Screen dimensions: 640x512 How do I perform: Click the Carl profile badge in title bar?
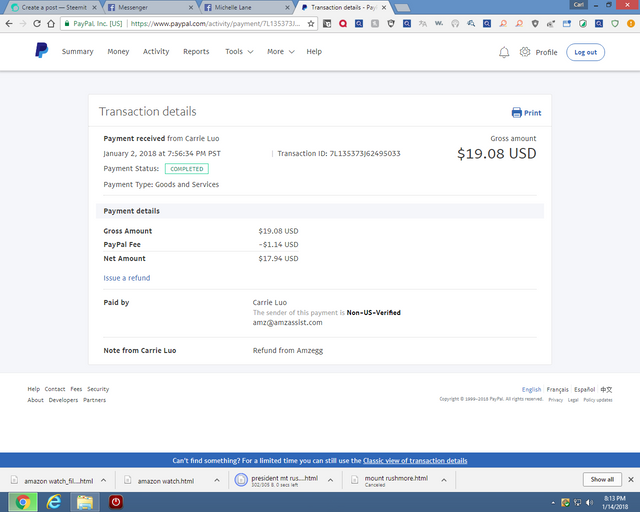click(578, 4)
